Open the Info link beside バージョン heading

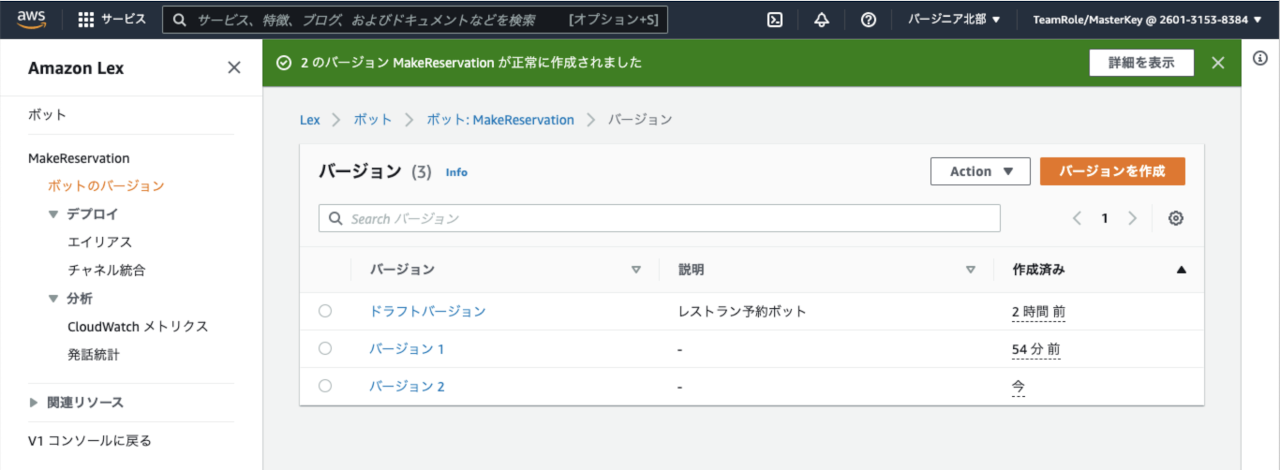click(456, 172)
